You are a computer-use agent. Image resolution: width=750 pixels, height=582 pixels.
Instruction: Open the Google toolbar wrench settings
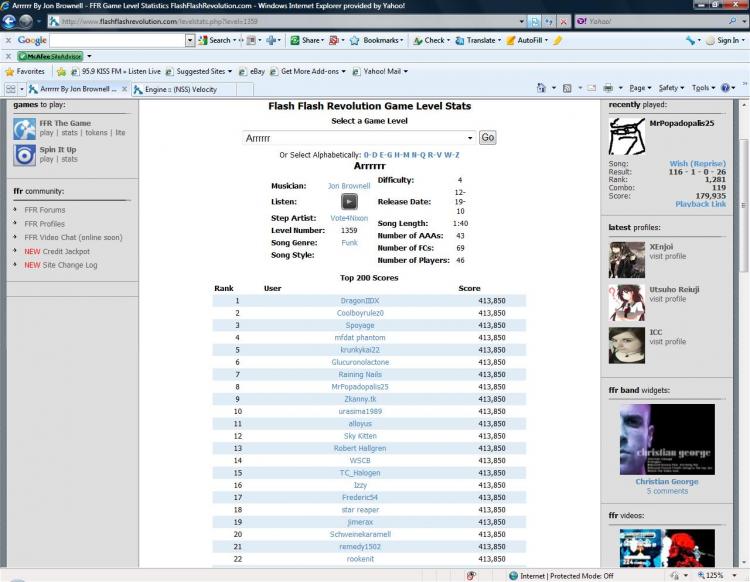click(690, 41)
